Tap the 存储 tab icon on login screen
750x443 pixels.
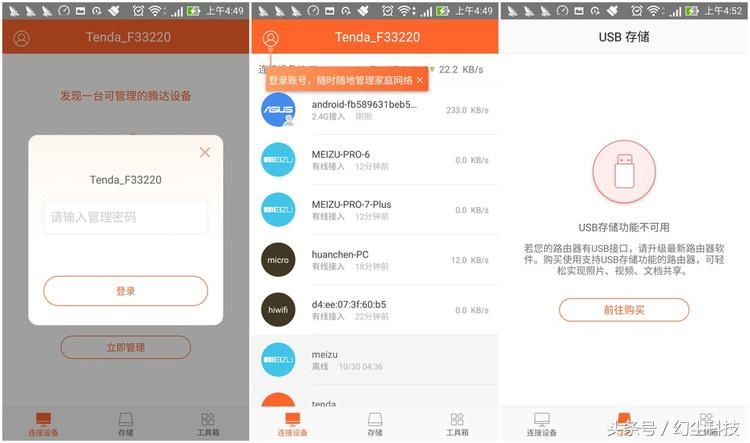click(125, 419)
